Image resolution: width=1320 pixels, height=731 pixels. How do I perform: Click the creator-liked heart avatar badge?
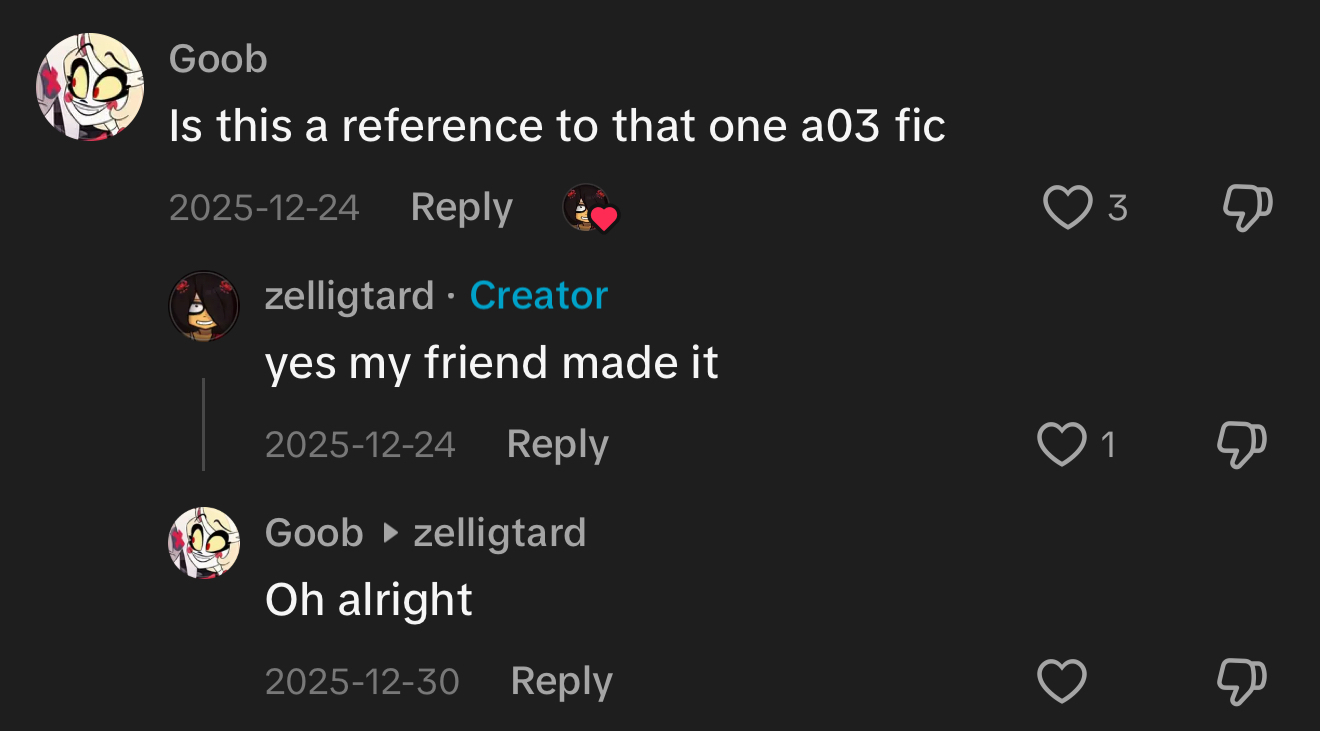pyautogui.click(x=590, y=209)
